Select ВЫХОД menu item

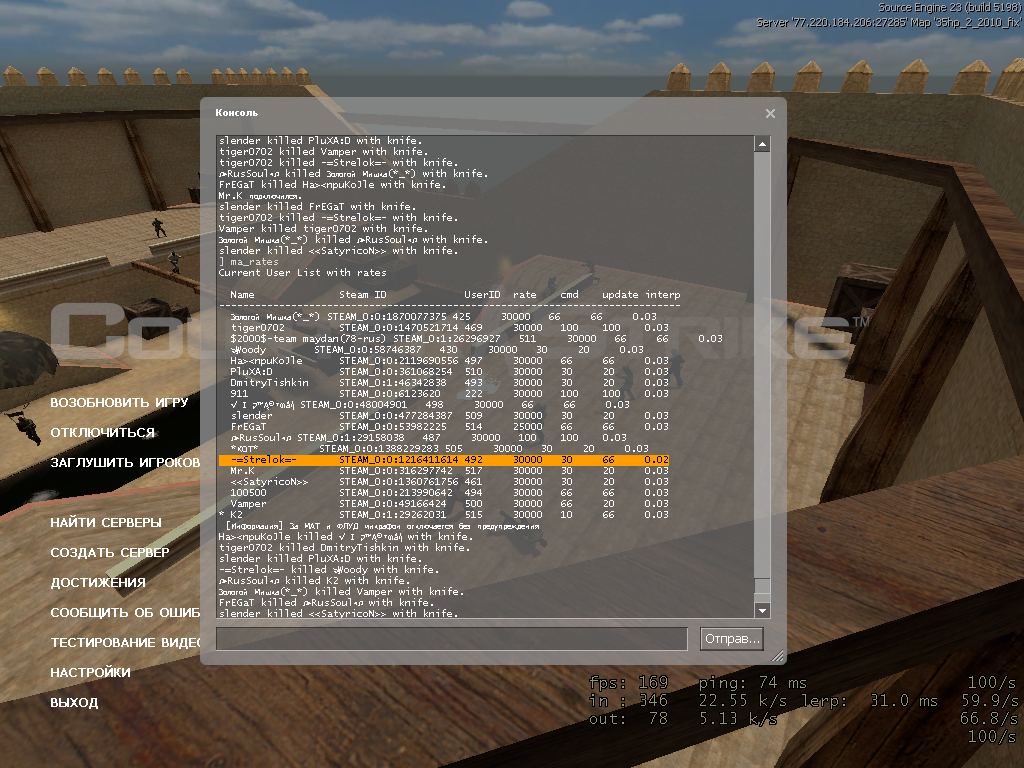click(74, 703)
